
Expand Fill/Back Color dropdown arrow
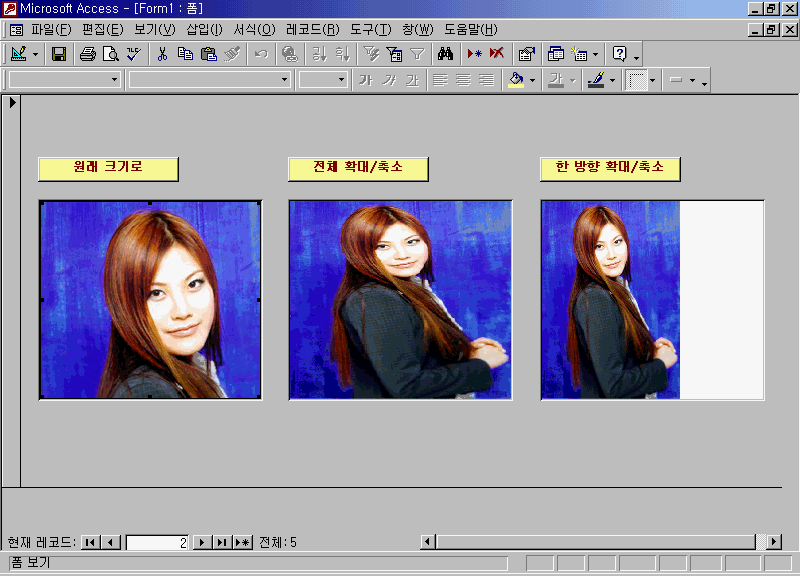tap(532, 81)
